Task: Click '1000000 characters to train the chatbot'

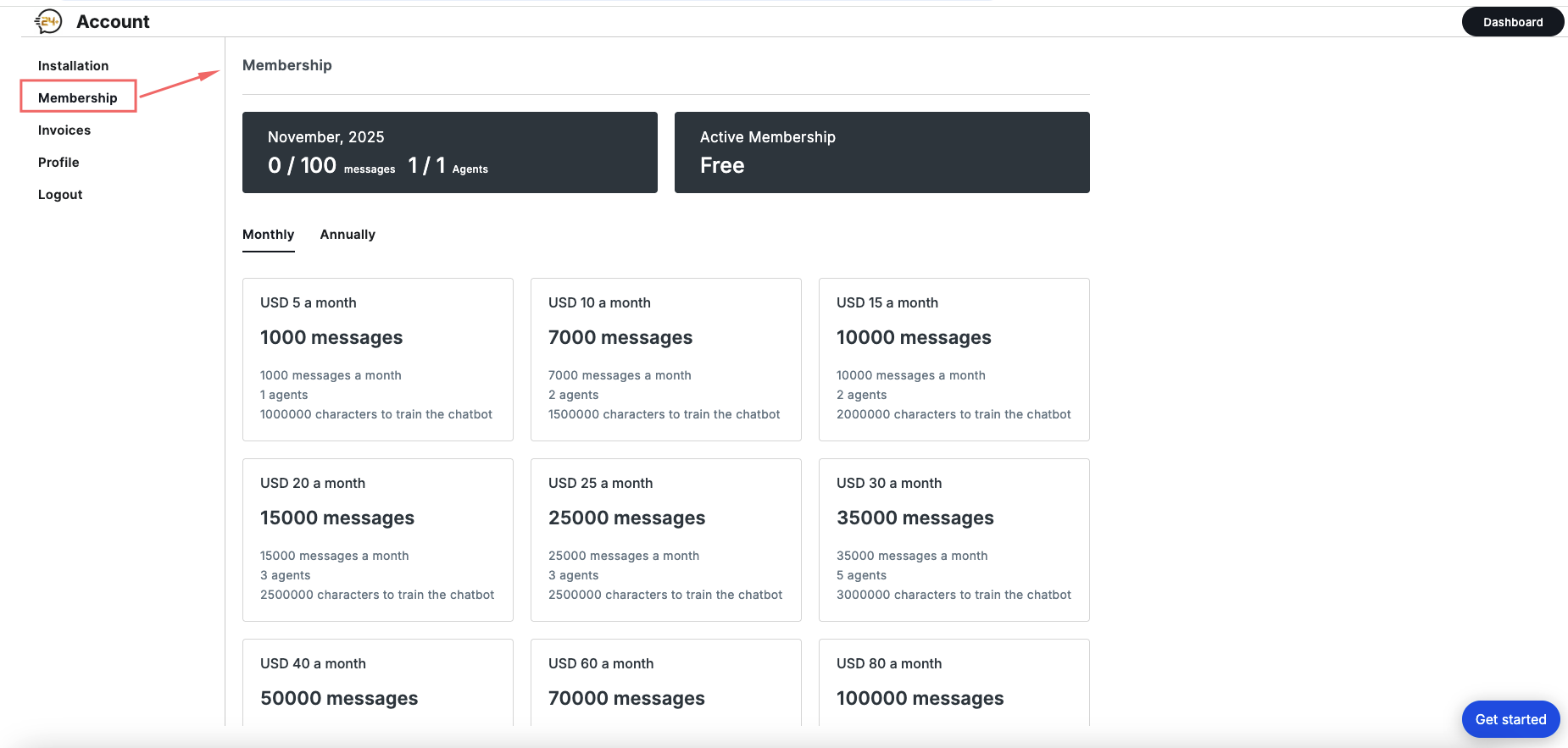Action: coord(376,414)
